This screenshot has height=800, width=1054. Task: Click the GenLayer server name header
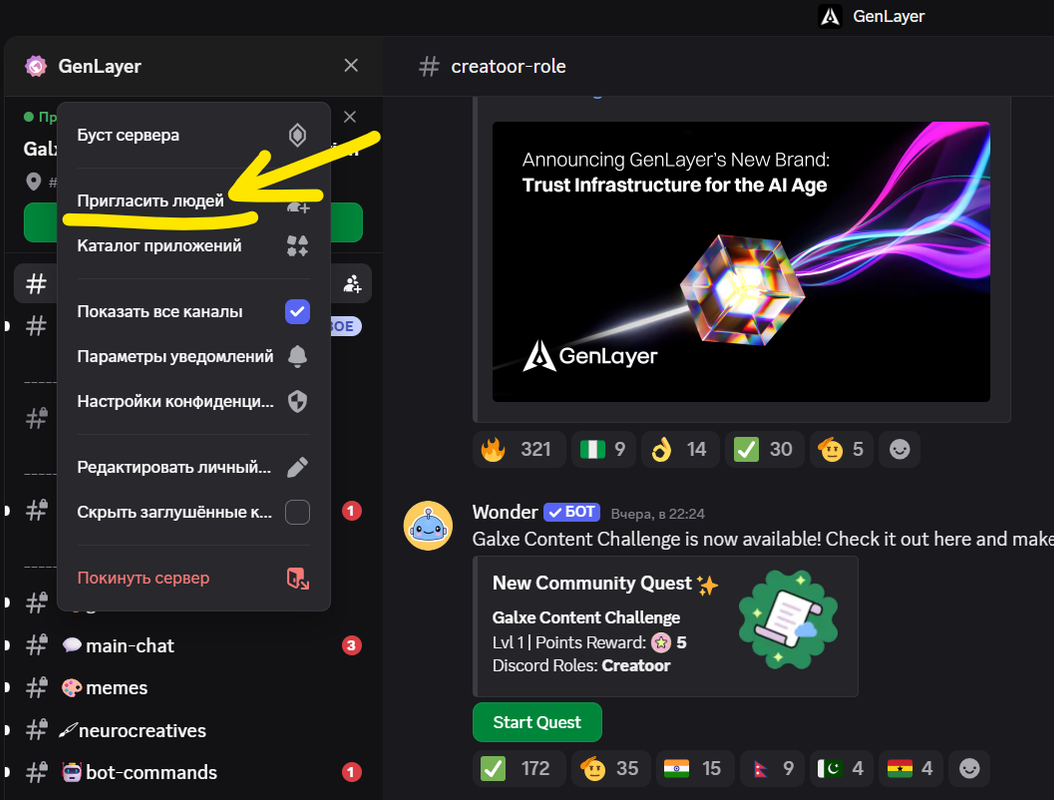(99, 67)
